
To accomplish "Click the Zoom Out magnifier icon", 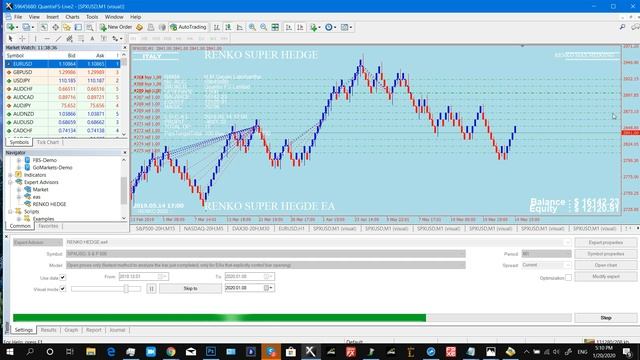I will point(264,27).
